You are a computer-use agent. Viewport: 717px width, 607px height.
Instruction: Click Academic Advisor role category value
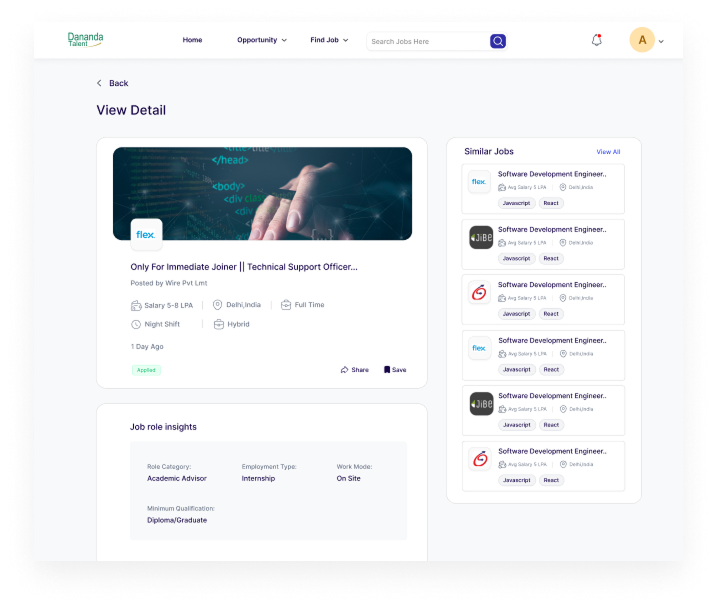(177, 478)
